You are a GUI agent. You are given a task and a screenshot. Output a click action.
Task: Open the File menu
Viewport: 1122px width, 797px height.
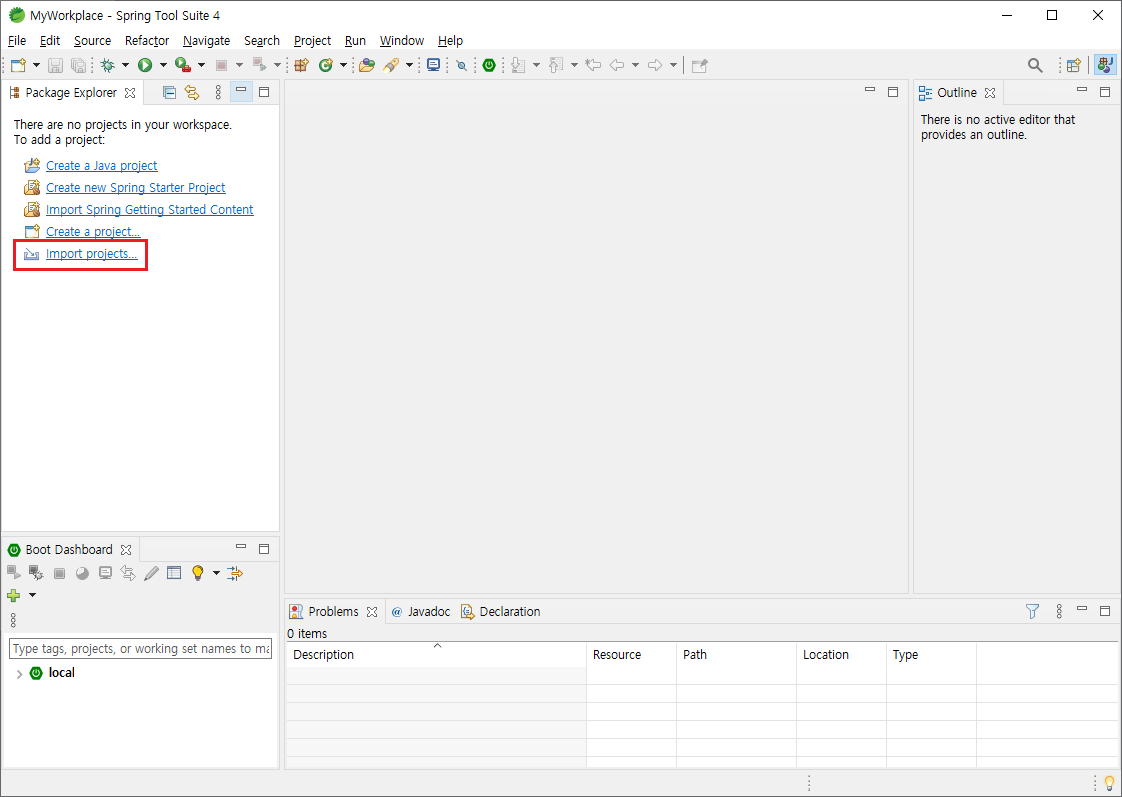pos(16,41)
